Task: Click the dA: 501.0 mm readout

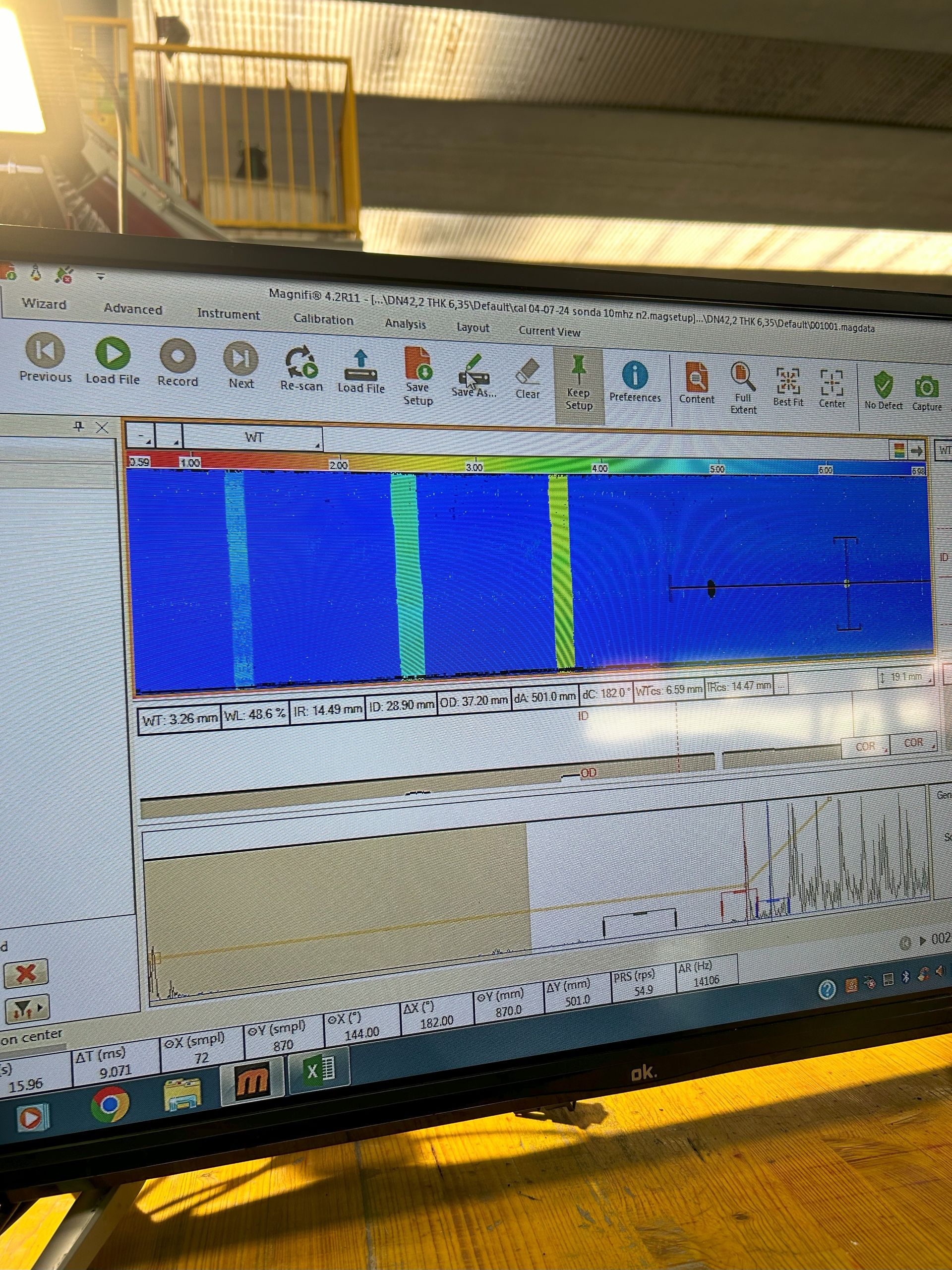Action: click(x=544, y=697)
